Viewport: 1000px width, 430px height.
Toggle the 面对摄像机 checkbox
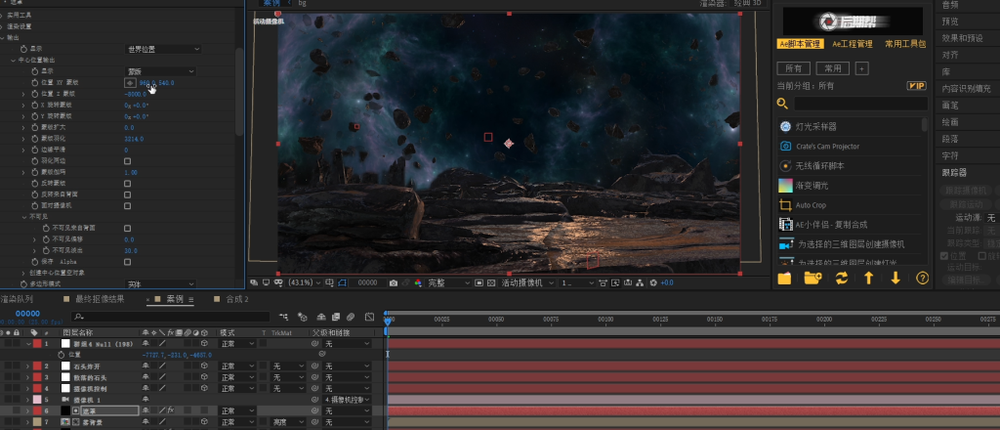click(x=127, y=205)
